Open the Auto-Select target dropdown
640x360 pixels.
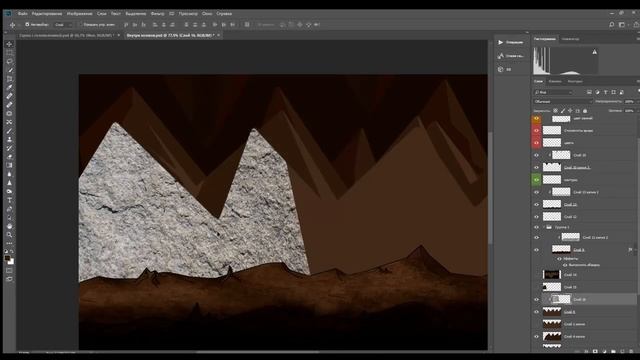tap(63, 24)
